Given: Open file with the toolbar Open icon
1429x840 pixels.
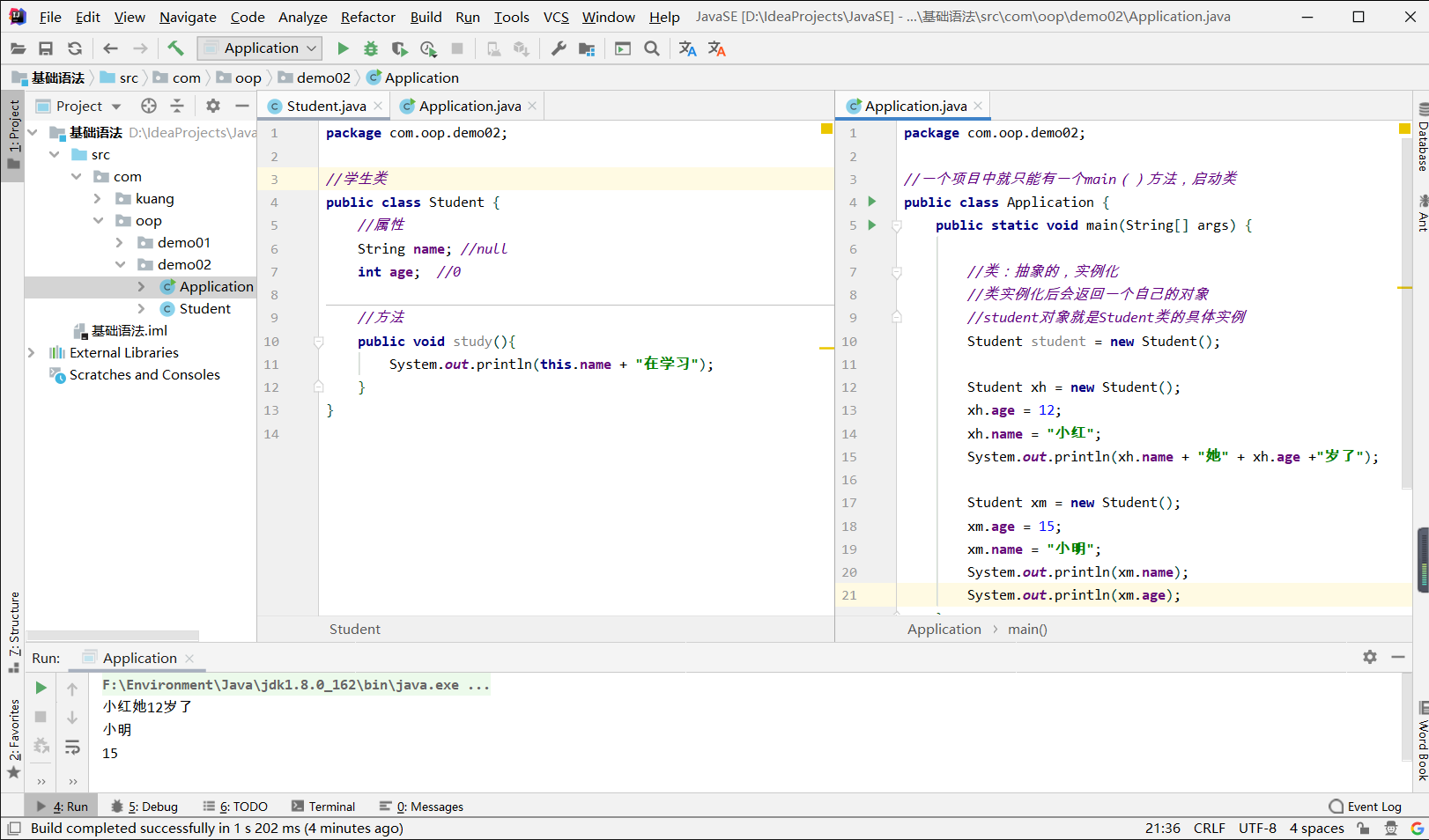Looking at the screenshot, I should 18,48.
